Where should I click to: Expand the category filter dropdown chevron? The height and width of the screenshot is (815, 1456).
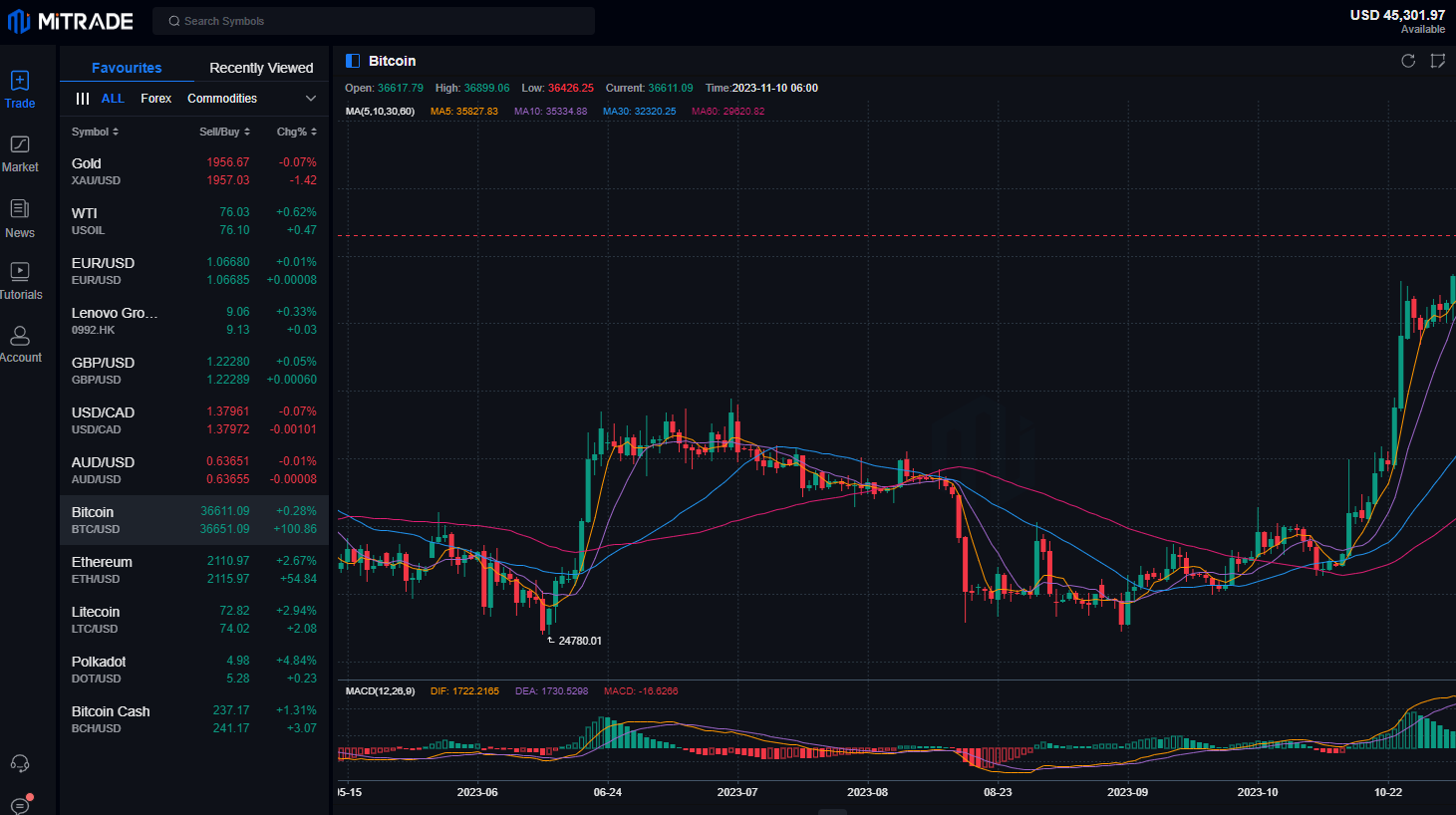pyautogui.click(x=311, y=99)
